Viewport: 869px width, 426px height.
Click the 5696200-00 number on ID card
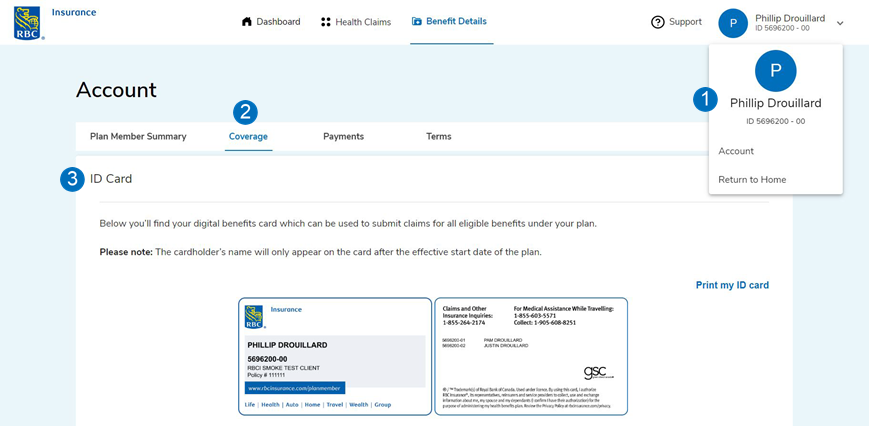(267, 359)
